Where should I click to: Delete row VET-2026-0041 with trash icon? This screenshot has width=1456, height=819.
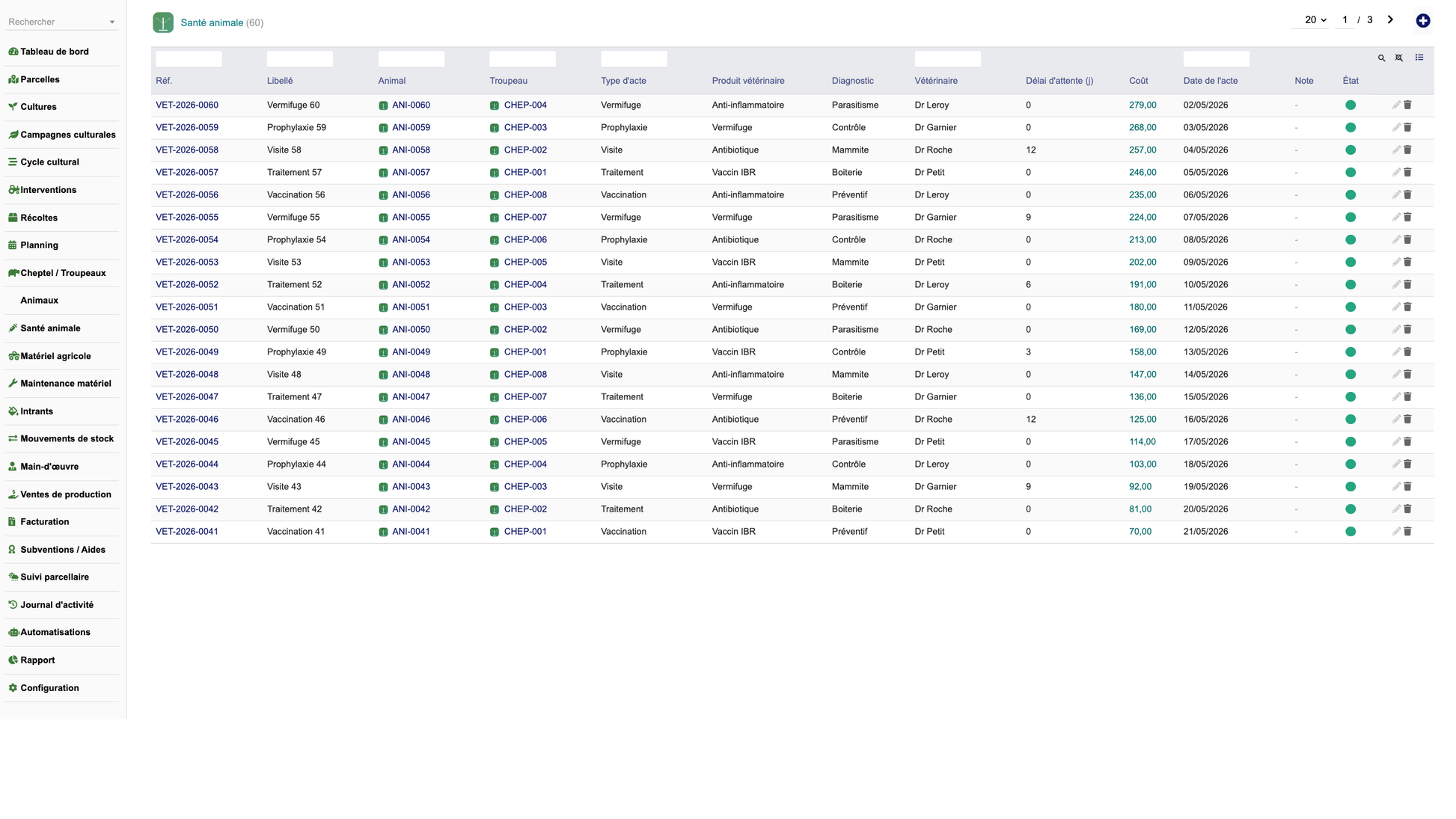pos(1407,532)
